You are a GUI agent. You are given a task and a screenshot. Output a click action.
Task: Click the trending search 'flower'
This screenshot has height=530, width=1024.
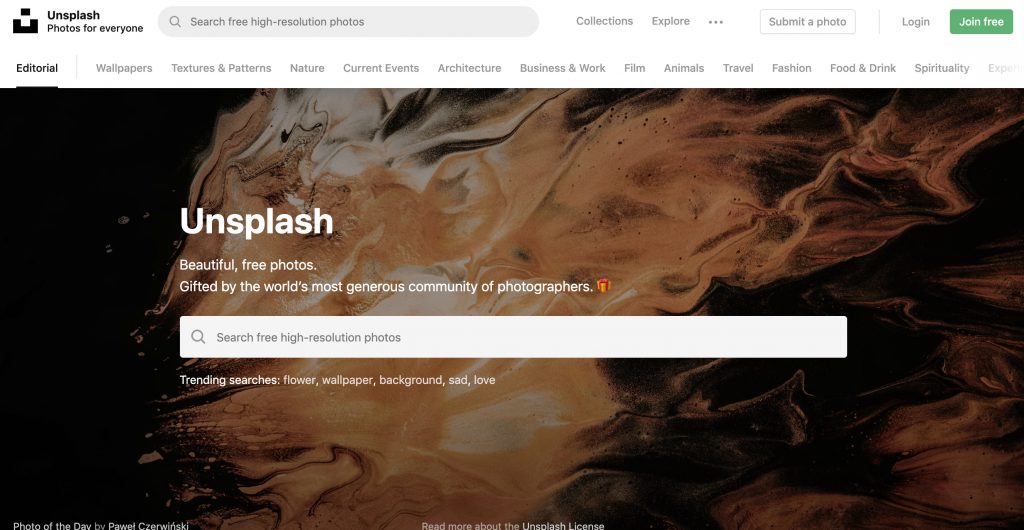click(x=299, y=380)
